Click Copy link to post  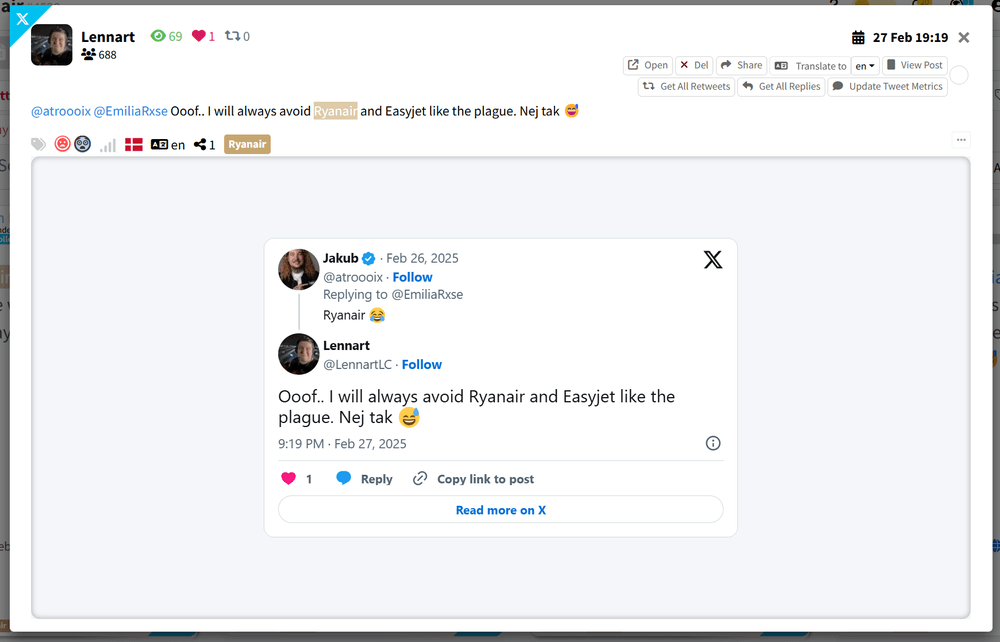click(473, 479)
